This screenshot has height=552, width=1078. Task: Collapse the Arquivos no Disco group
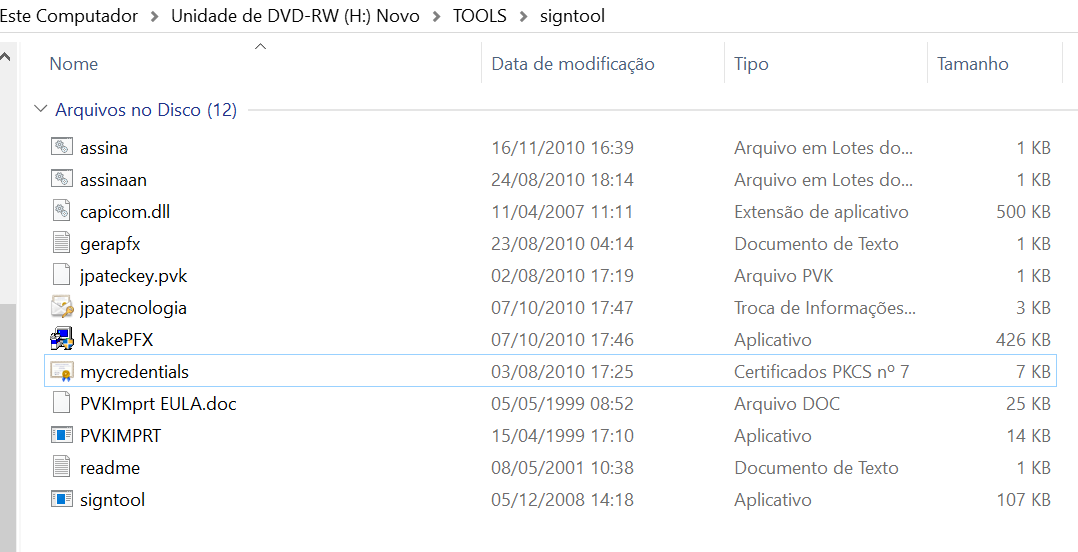point(40,110)
